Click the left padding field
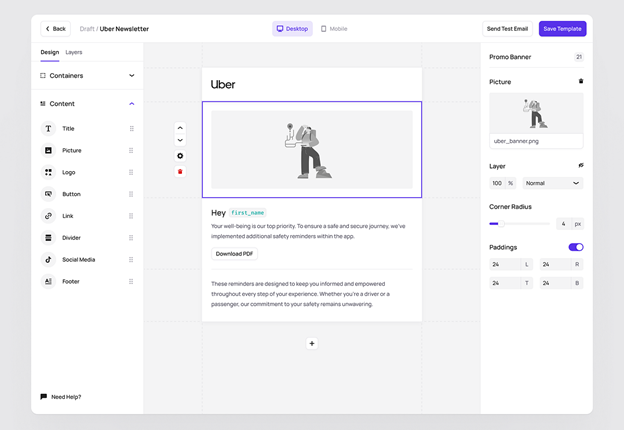The height and width of the screenshot is (430, 624). tap(511, 264)
